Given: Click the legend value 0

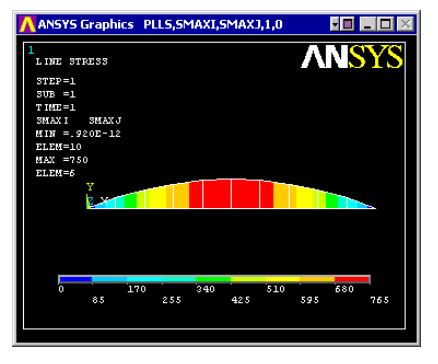Looking at the screenshot, I should 61,289.
